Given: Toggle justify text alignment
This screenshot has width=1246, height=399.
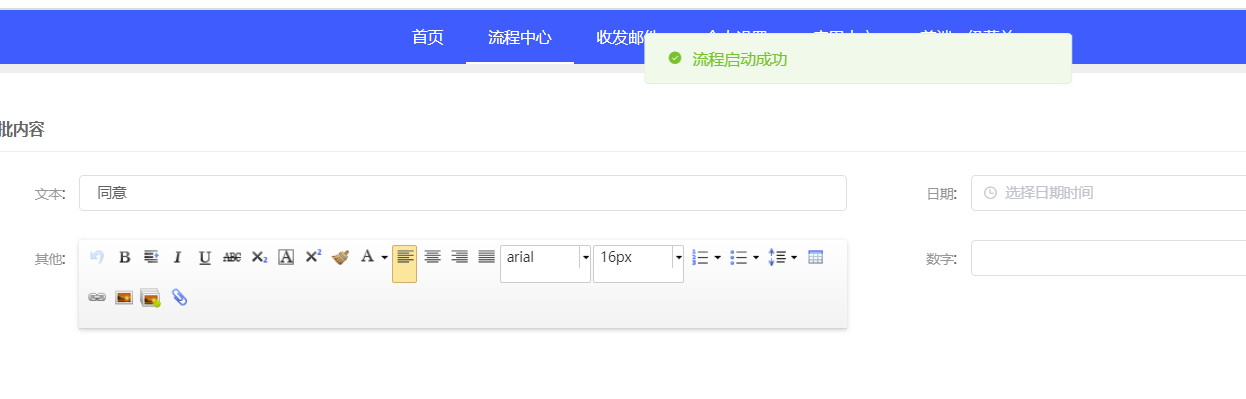Looking at the screenshot, I should (x=486, y=257).
